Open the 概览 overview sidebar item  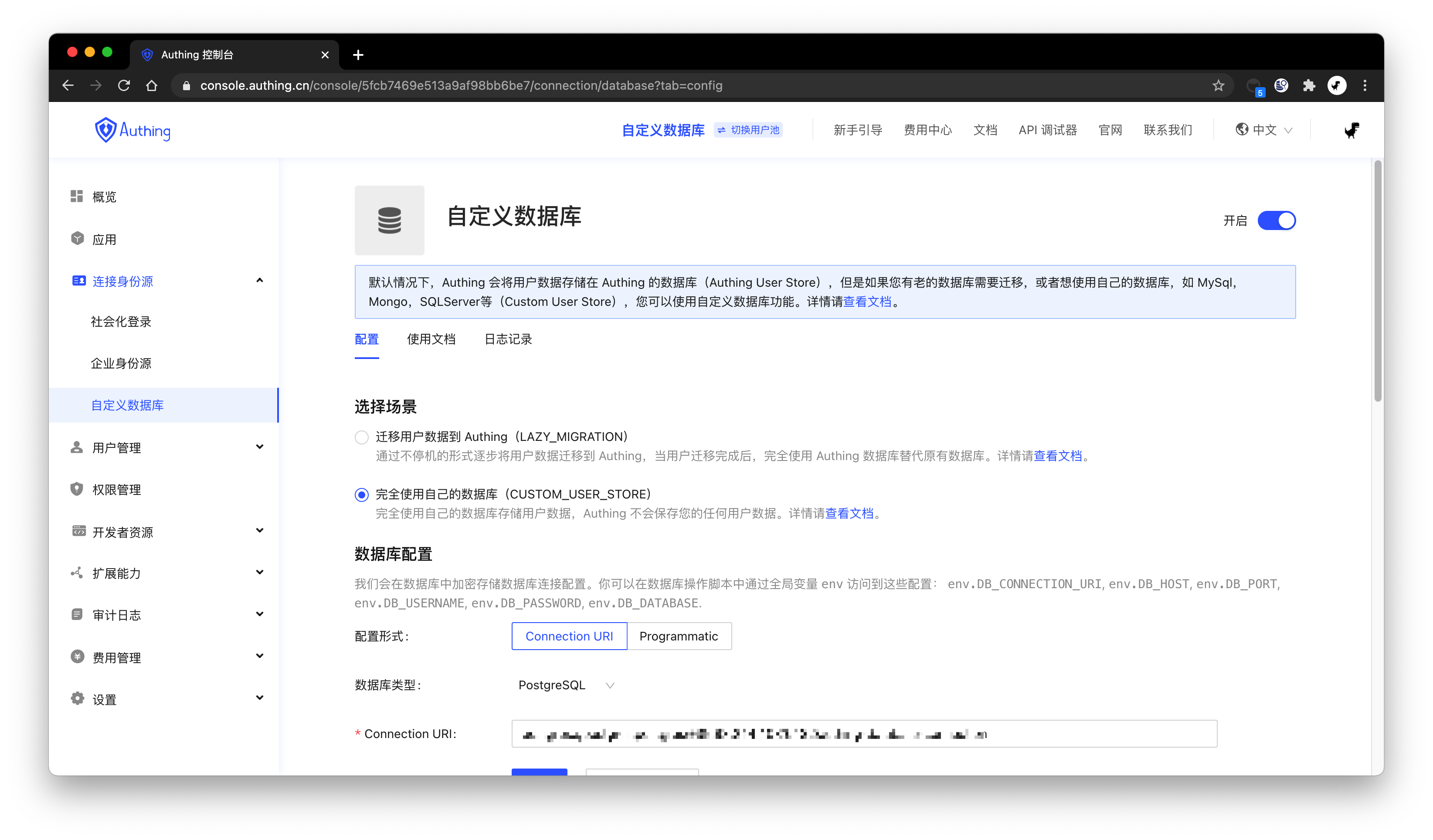coord(104,196)
